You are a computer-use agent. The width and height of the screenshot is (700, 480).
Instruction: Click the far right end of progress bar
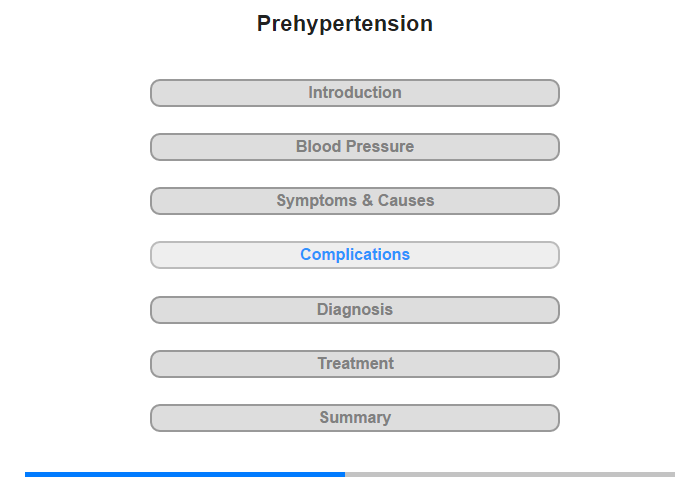tap(672, 474)
